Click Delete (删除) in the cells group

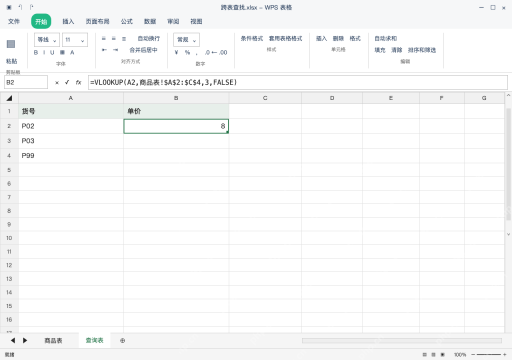(x=338, y=39)
